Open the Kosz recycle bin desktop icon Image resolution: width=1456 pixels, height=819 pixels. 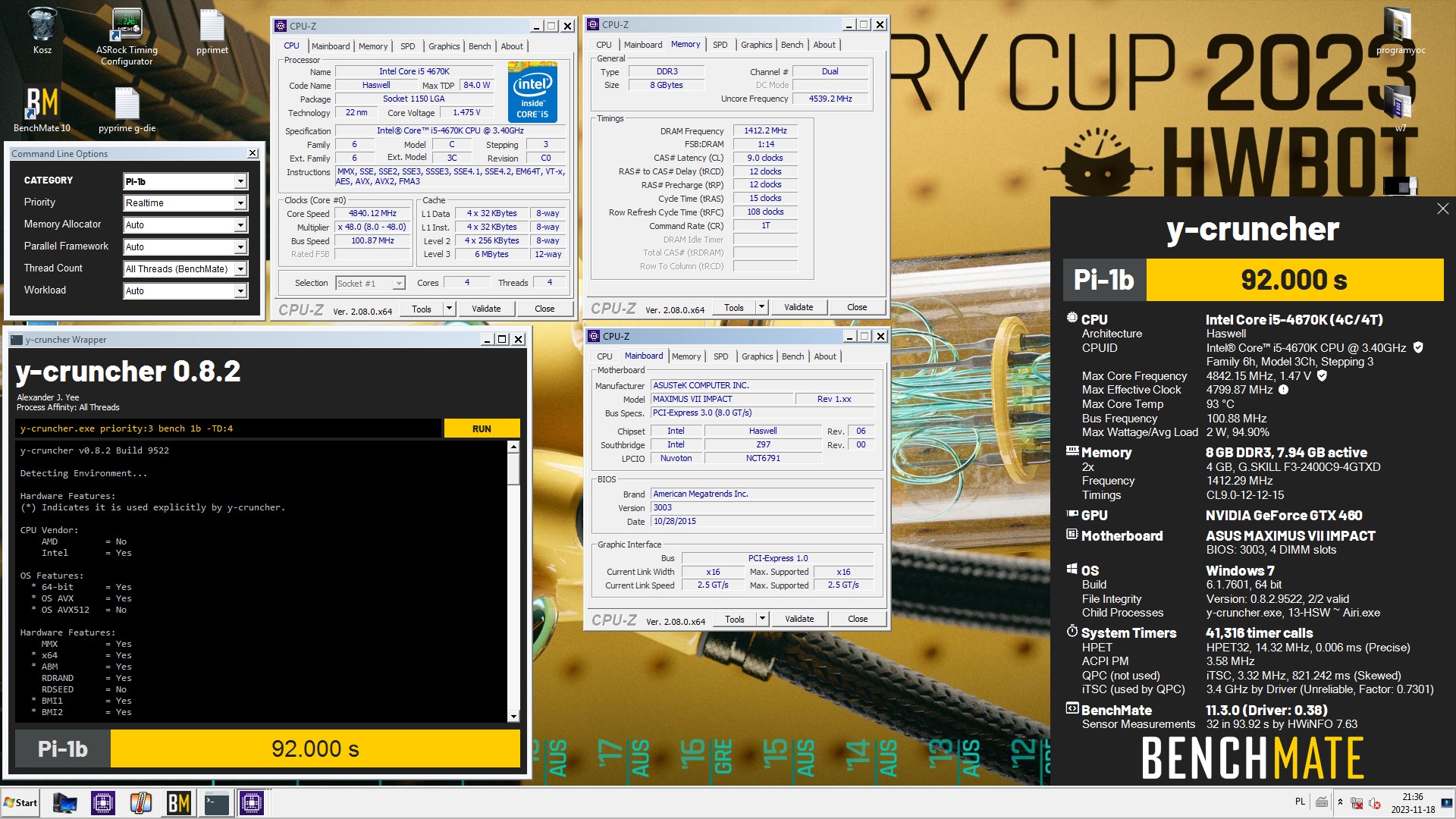[x=42, y=30]
